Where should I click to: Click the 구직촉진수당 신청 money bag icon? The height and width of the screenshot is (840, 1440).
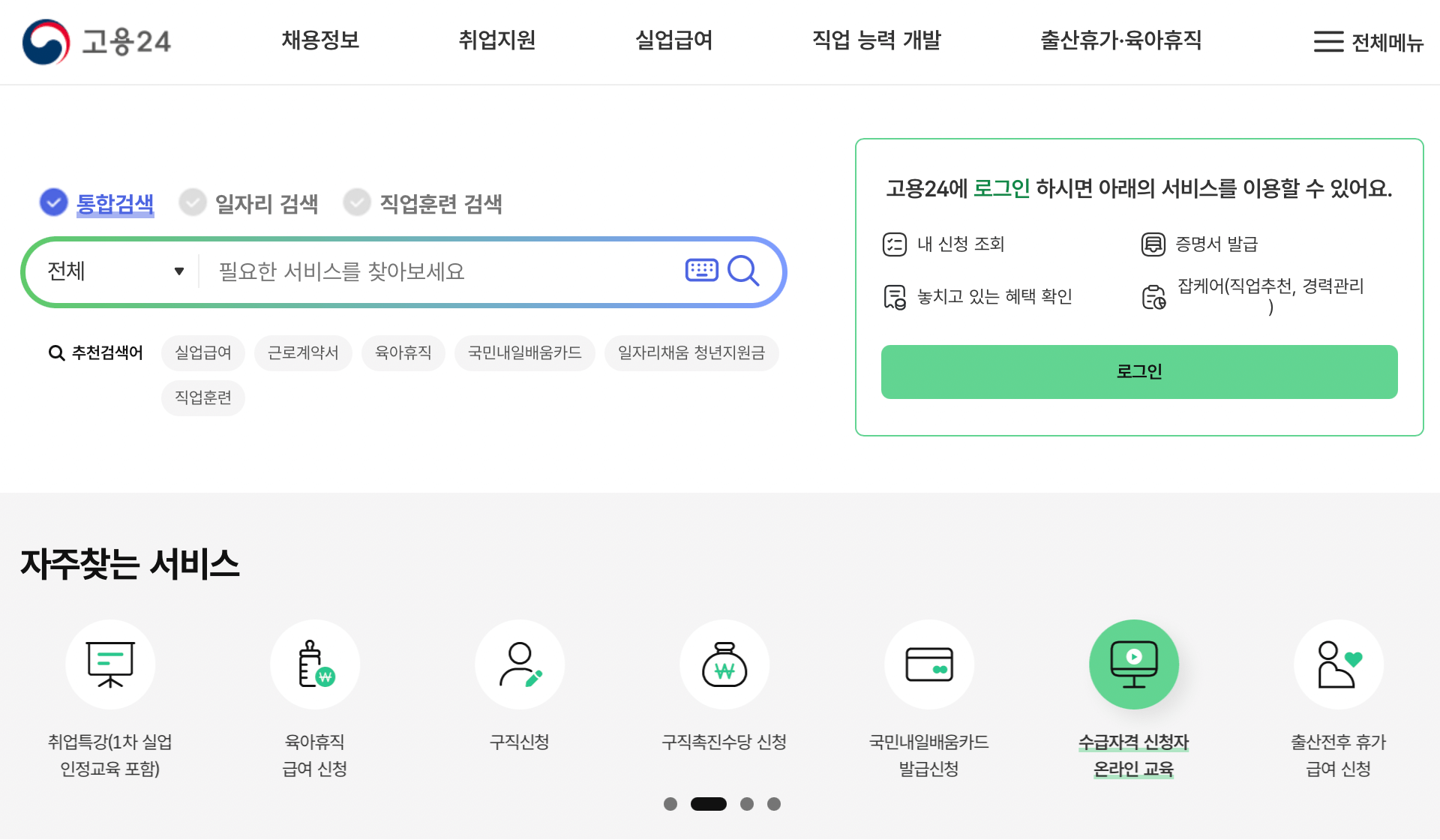[x=724, y=664]
